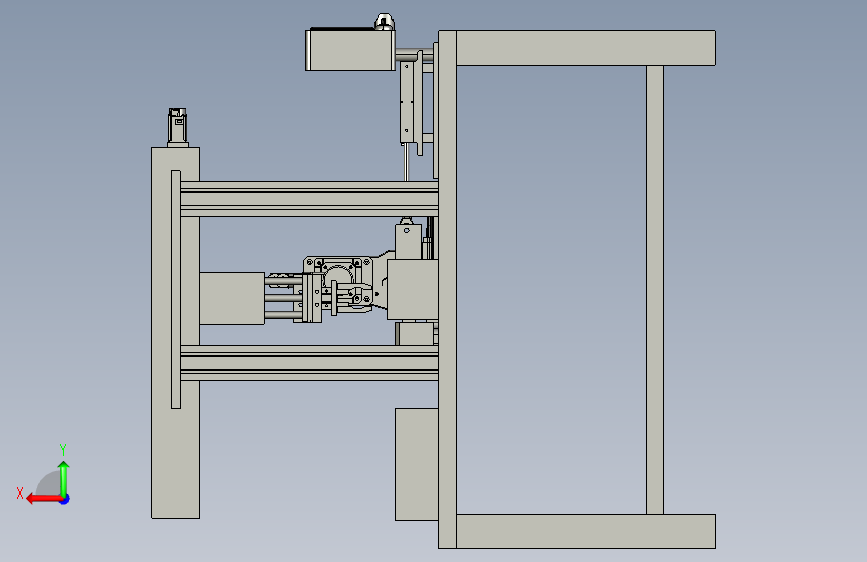Click the red X axis arrow of the triad
This screenshot has height=562, width=867.
coord(44,499)
